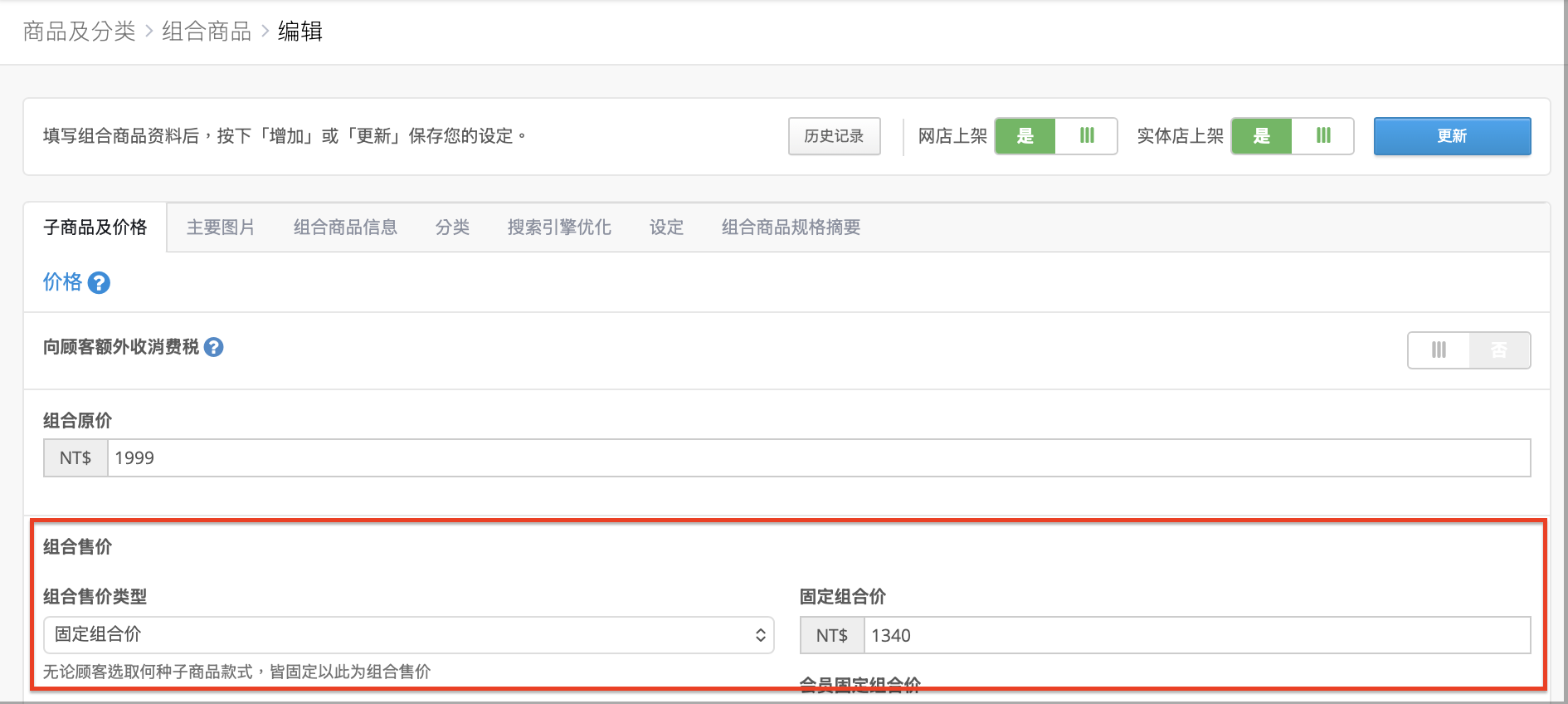This screenshot has width=1568, height=704.
Task: Click the 组合售价 section label
Action: point(77,546)
